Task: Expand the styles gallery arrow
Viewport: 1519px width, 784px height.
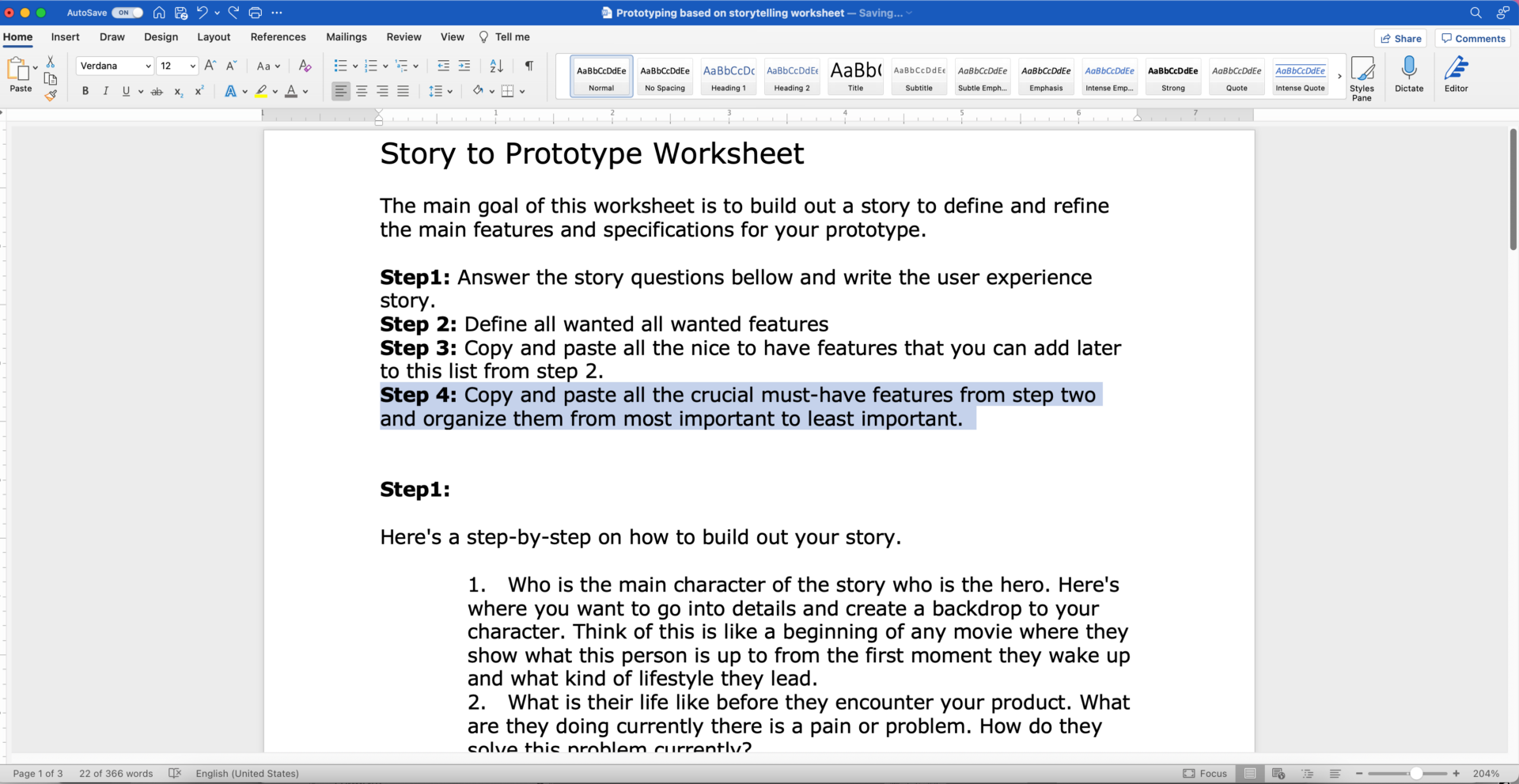Action: tap(1339, 77)
